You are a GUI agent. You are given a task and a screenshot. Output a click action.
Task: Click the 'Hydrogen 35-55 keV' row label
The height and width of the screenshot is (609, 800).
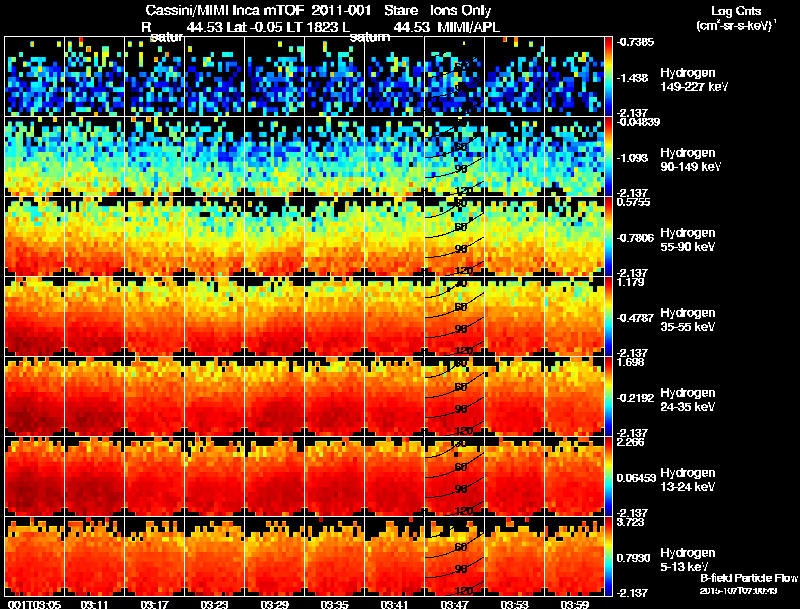687,320
